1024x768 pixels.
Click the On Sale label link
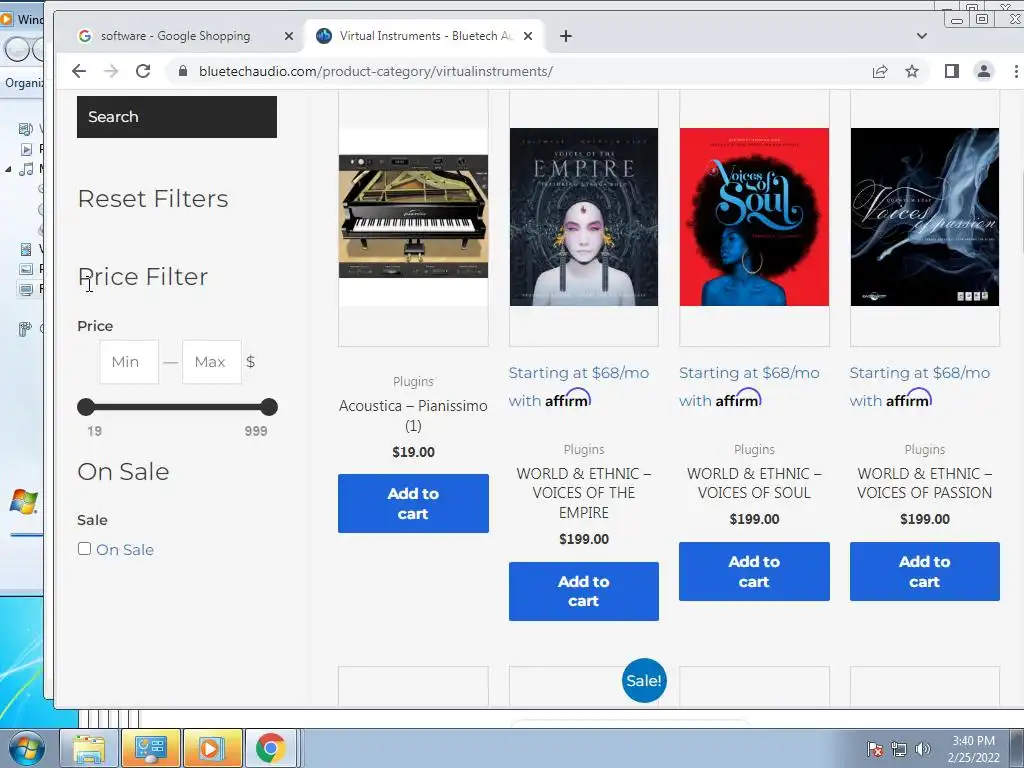125,550
